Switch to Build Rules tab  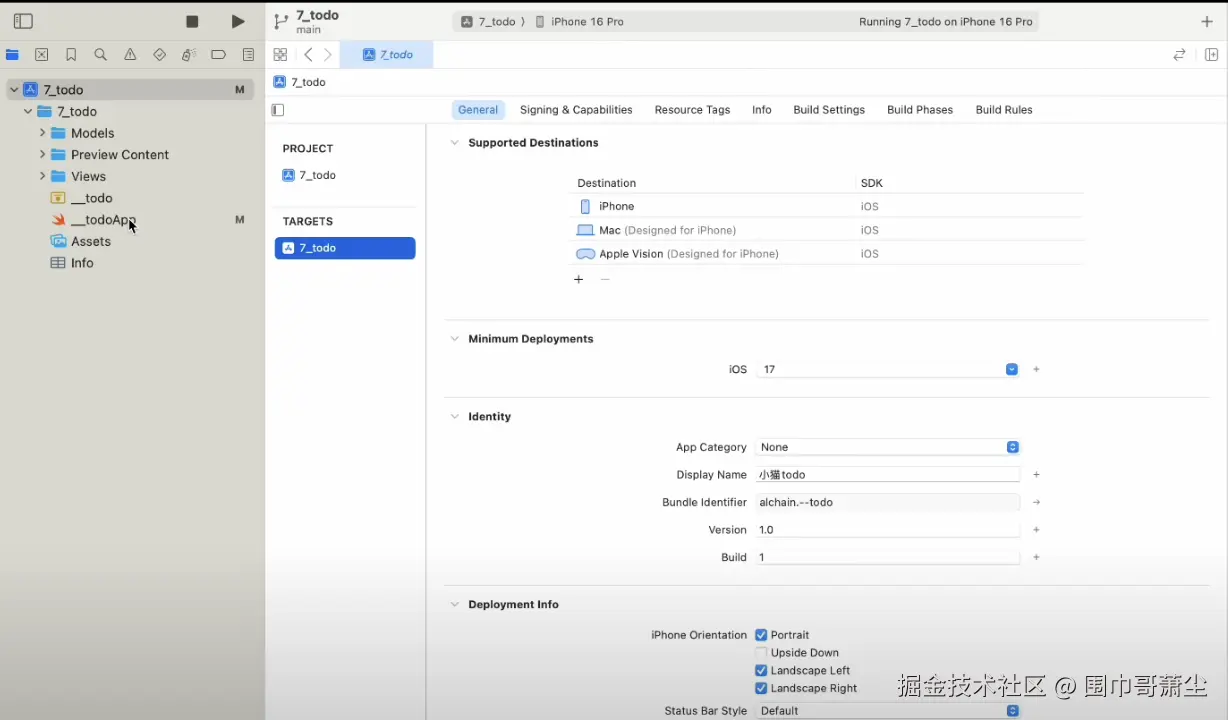coord(1004,110)
